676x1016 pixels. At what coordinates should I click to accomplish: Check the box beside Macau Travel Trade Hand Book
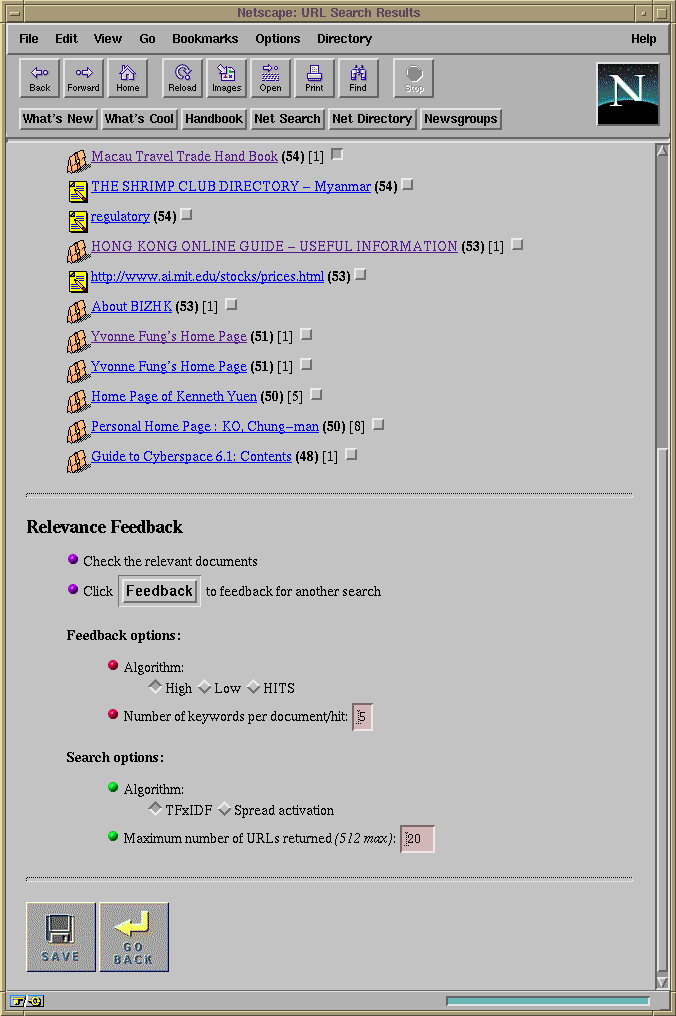(337, 155)
